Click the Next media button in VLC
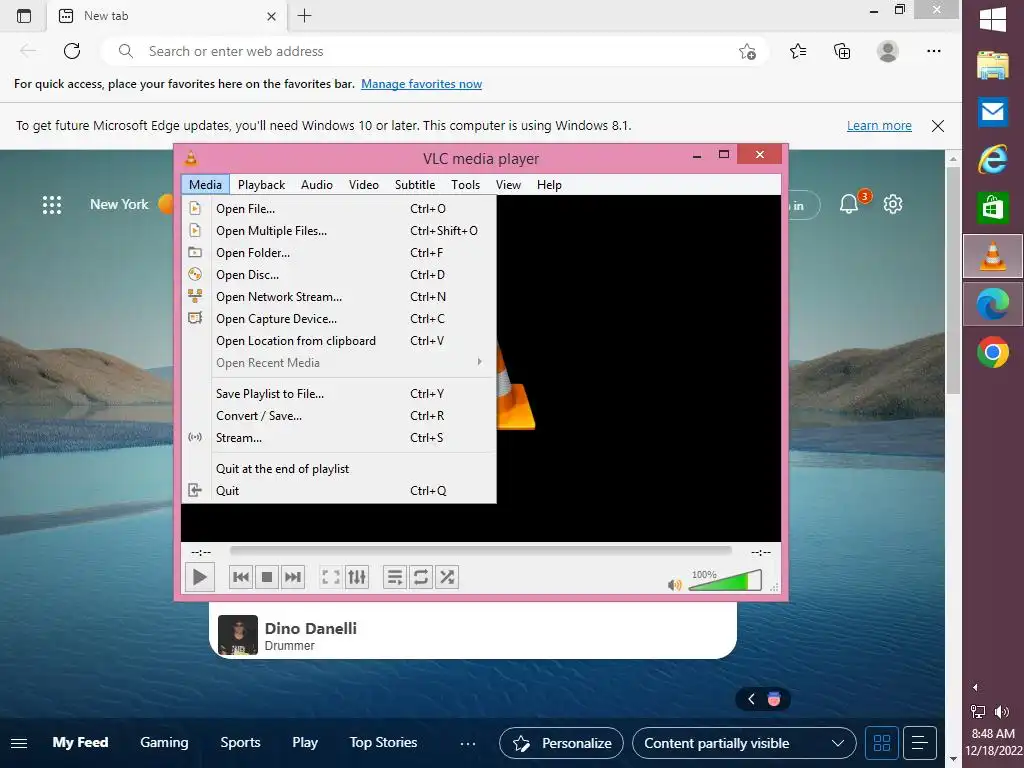Image resolution: width=1024 pixels, height=768 pixels. [x=293, y=577]
